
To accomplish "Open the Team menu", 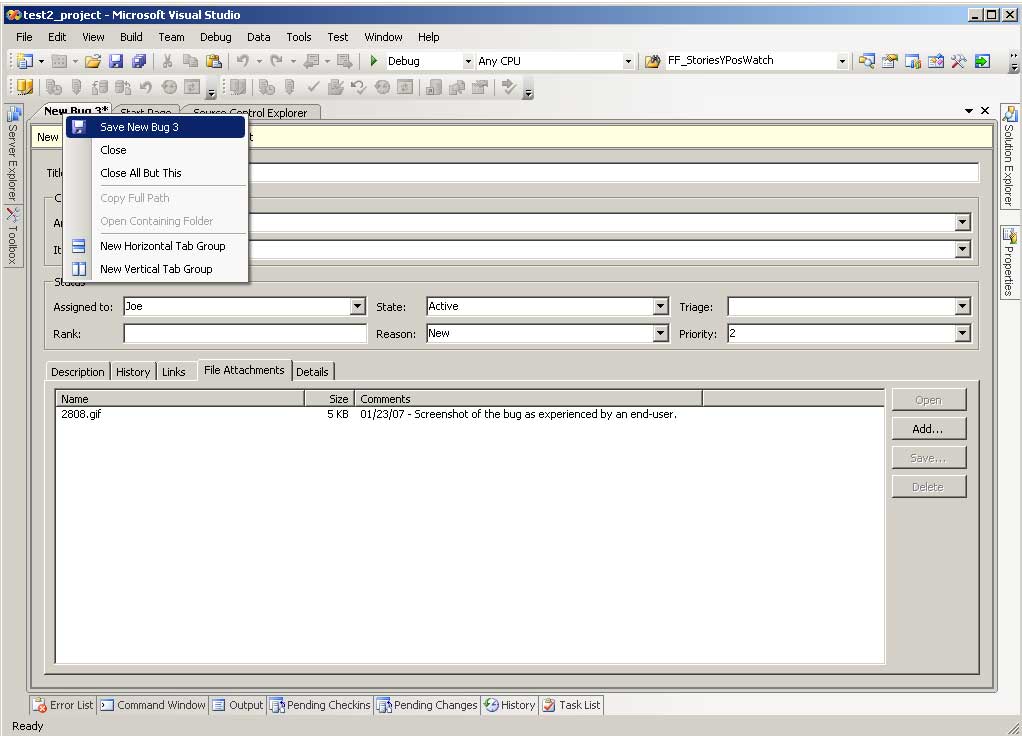I will tap(171, 37).
